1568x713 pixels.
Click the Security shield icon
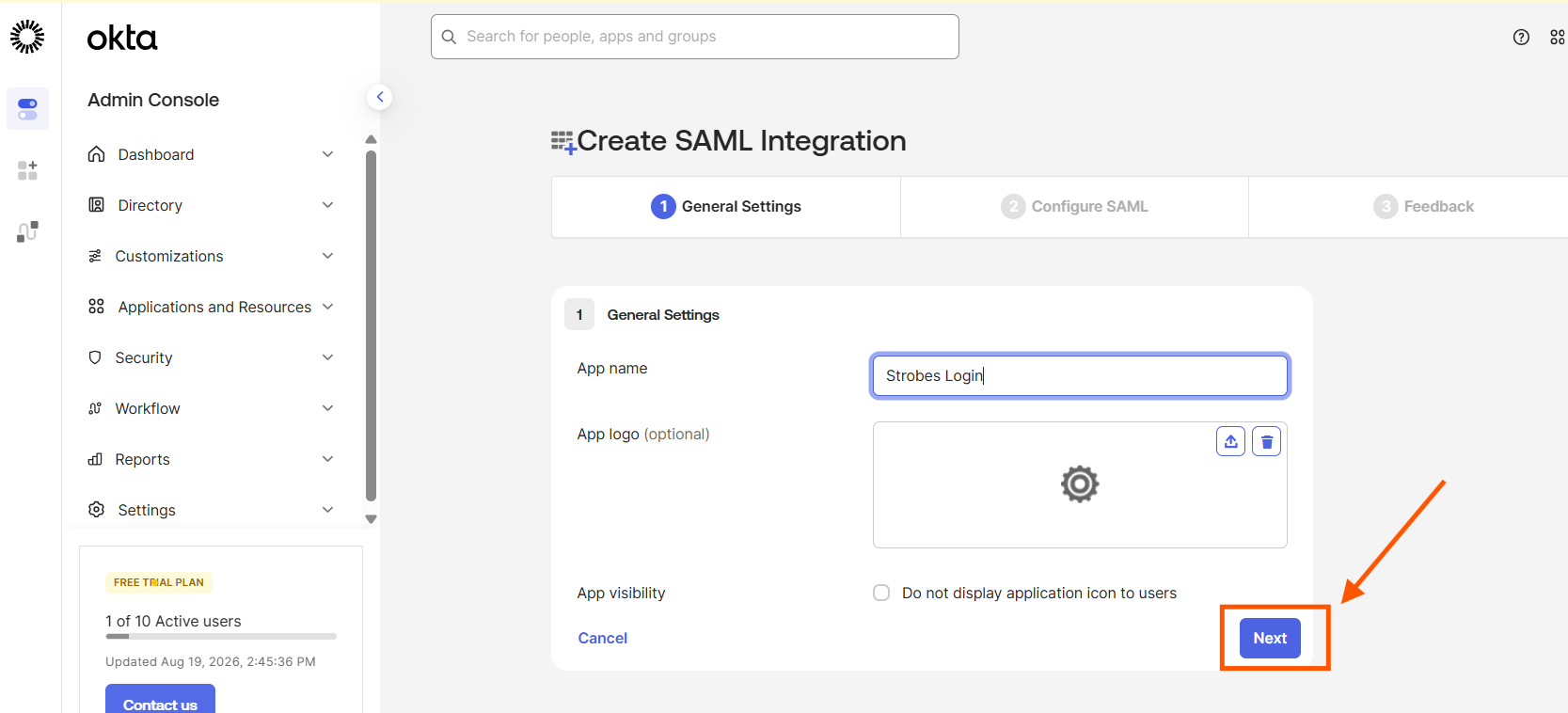coord(95,357)
